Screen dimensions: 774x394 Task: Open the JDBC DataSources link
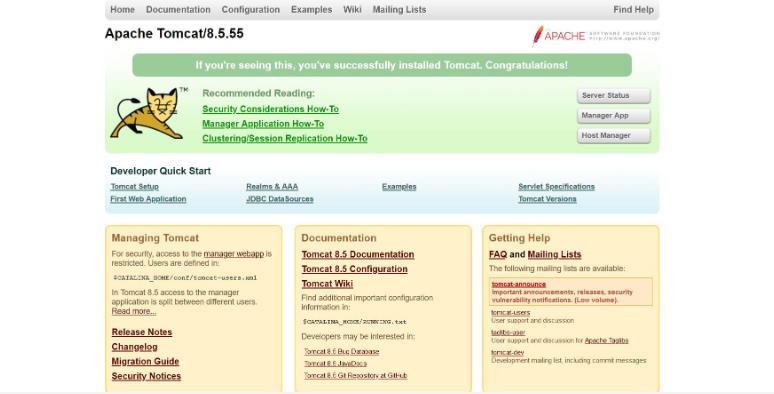click(x=280, y=199)
